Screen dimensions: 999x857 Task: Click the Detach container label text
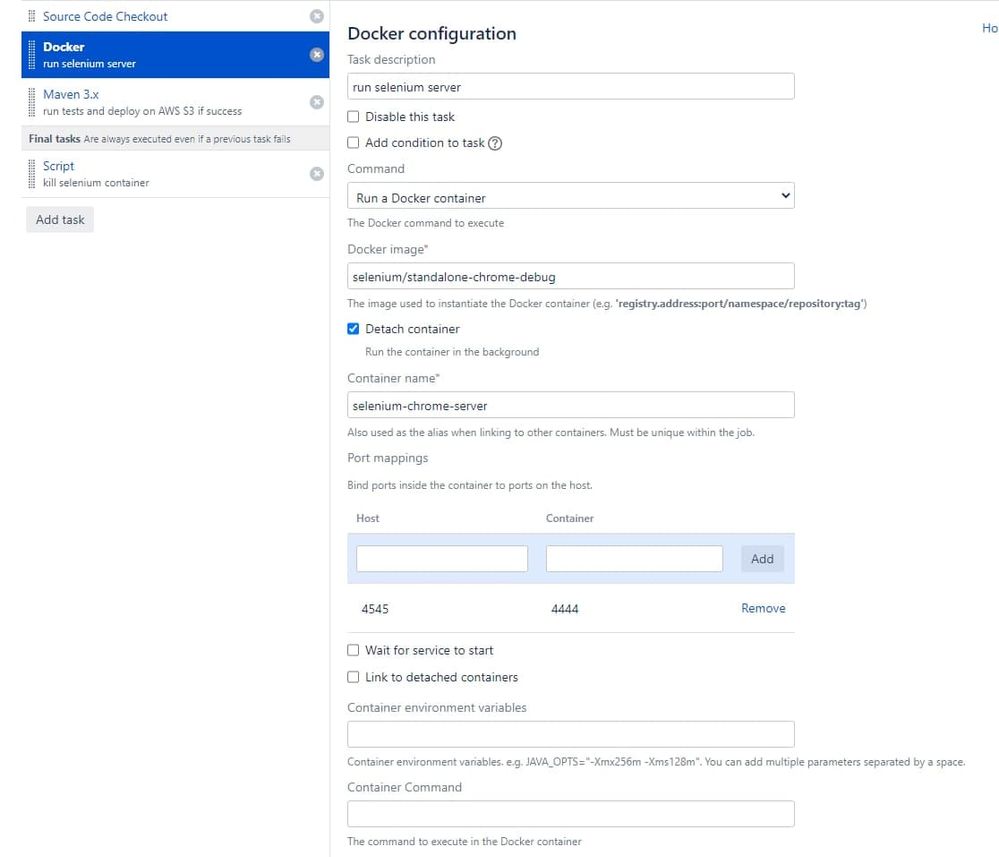(x=412, y=329)
